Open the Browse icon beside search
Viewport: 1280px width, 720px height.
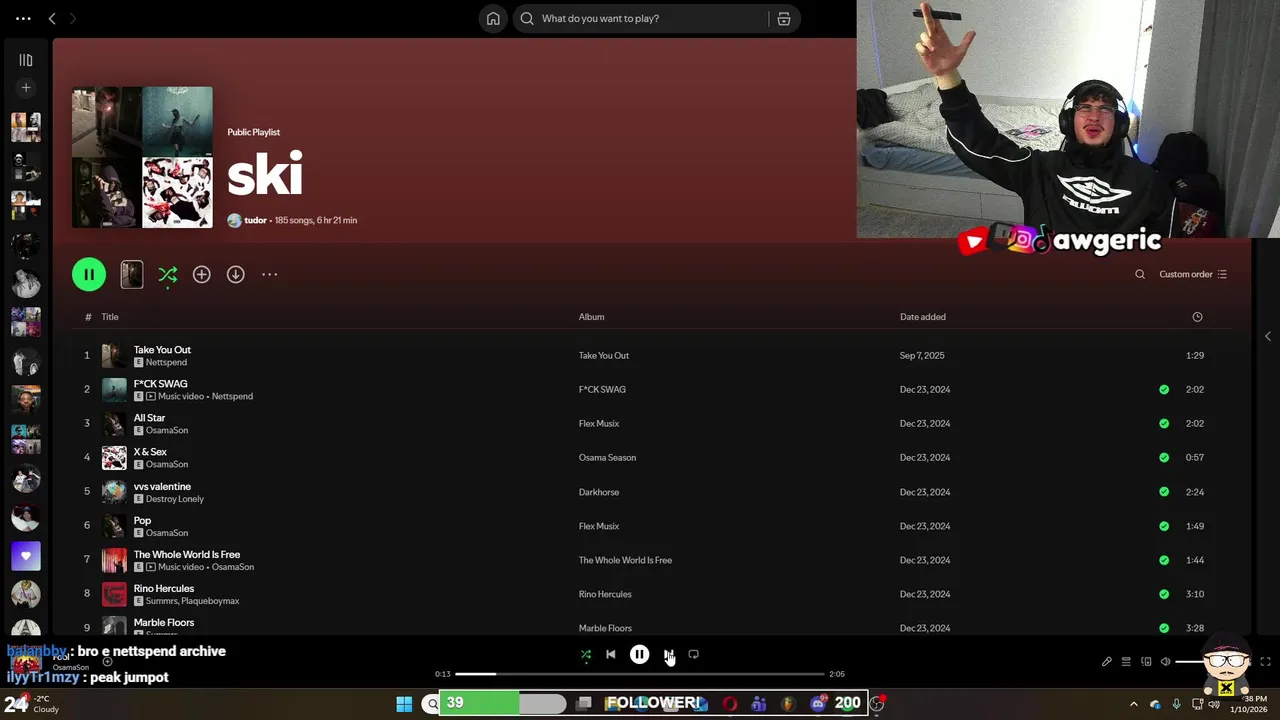pos(784,18)
